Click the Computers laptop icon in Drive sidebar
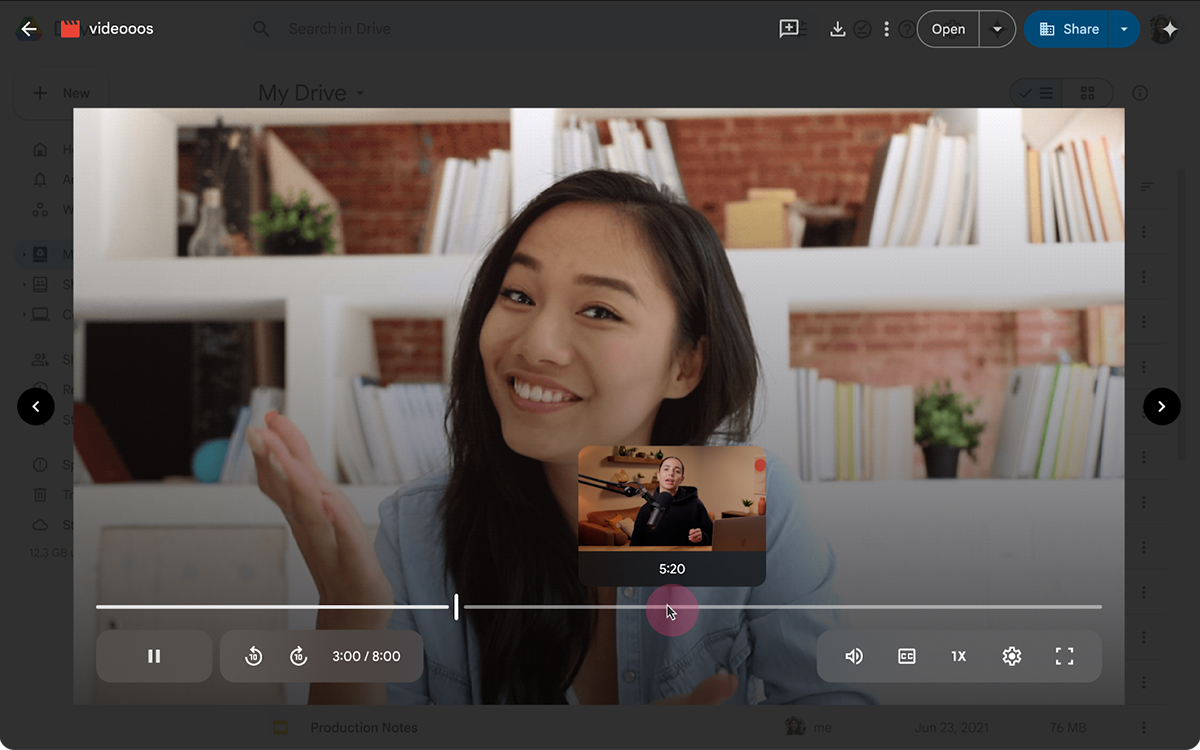Screen dimensions: 1200x750 click(40, 314)
